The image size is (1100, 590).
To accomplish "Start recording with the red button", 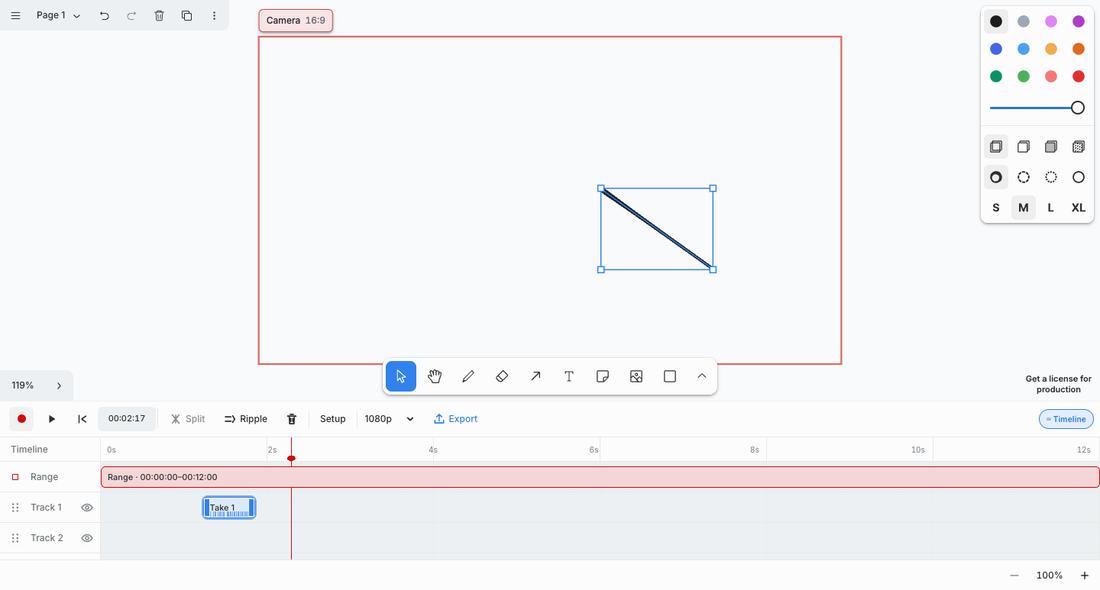I will 22,419.
